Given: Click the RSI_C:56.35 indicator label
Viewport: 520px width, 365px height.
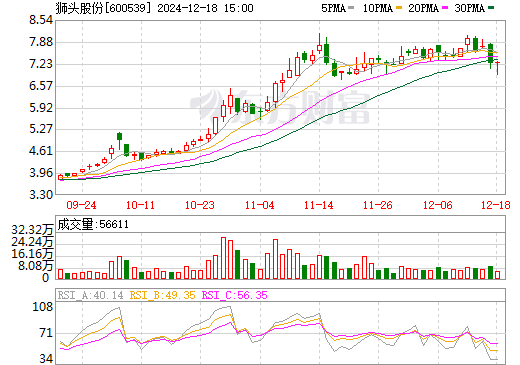Looking at the screenshot, I should click(235, 295).
